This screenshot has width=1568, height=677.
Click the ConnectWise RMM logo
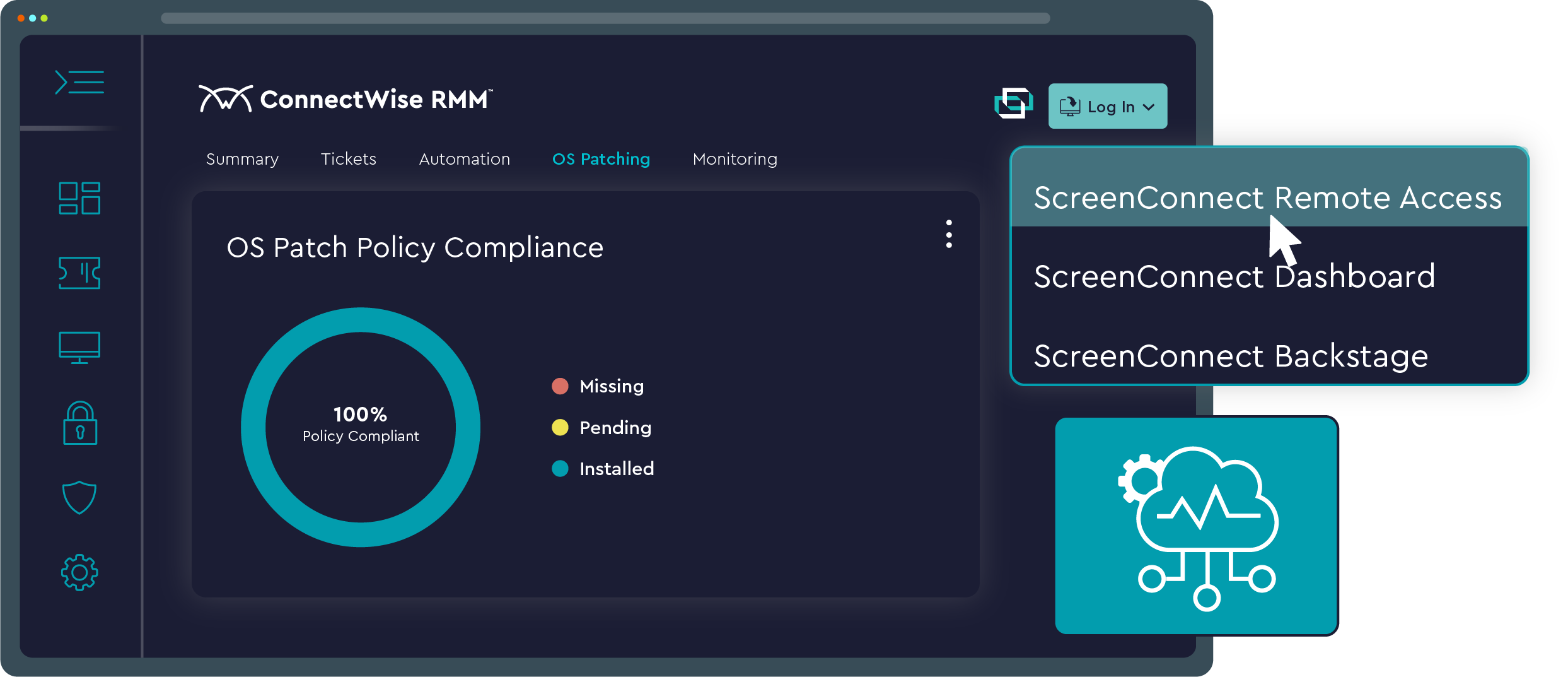pyautogui.click(x=345, y=99)
